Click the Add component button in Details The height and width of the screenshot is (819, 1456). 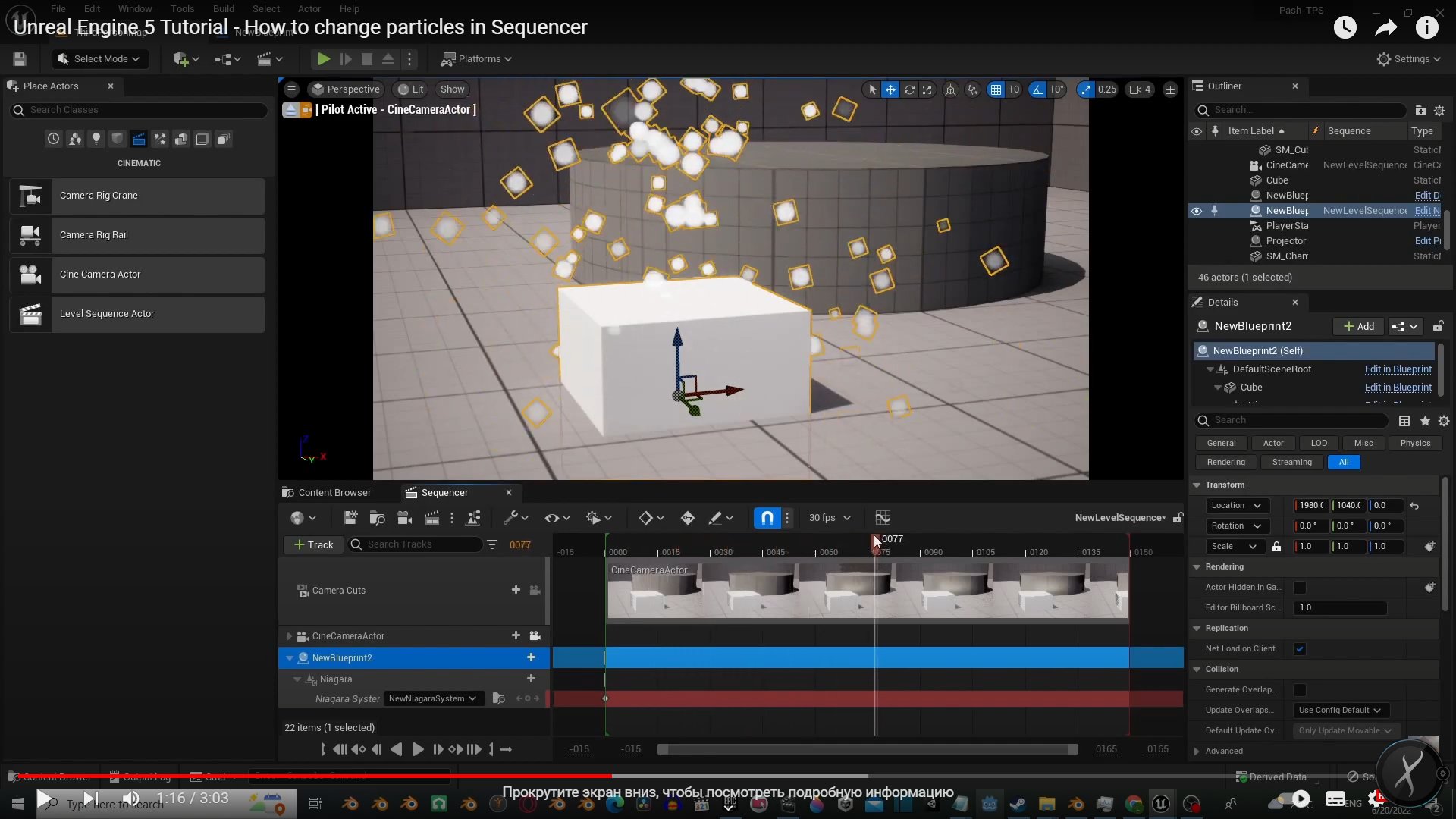coord(1358,327)
